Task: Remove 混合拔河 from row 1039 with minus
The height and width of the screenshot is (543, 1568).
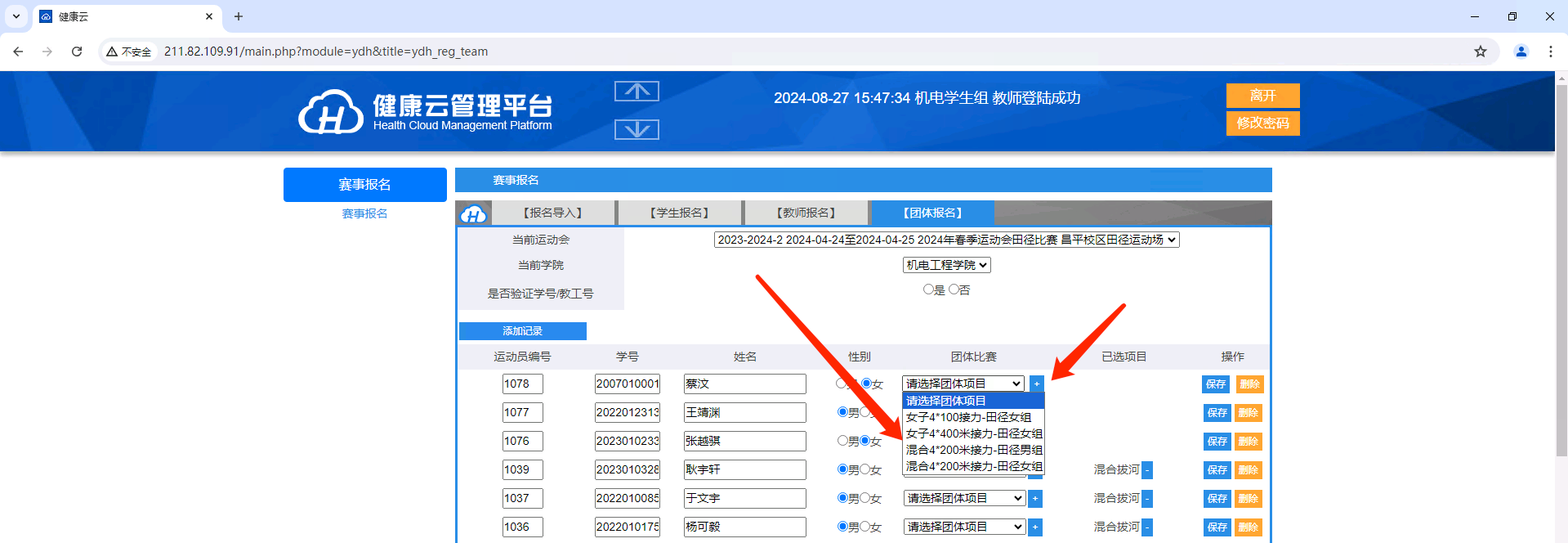Action: [1147, 470]
